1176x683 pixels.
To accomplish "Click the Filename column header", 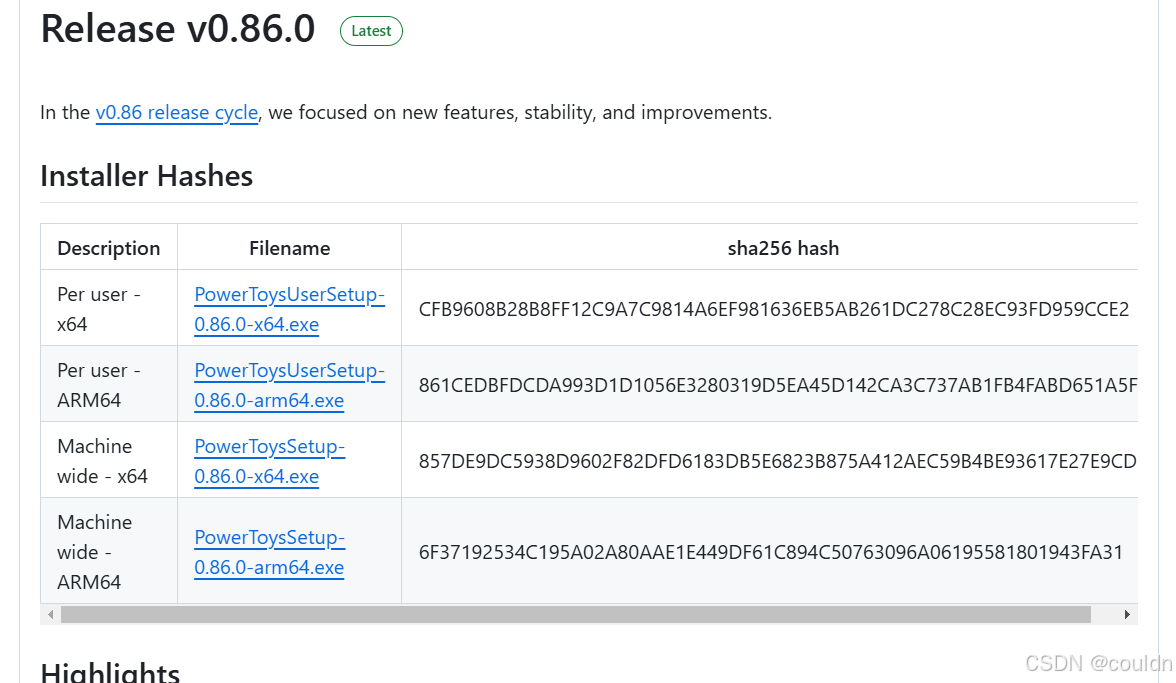I will click(x=290, y=248).
